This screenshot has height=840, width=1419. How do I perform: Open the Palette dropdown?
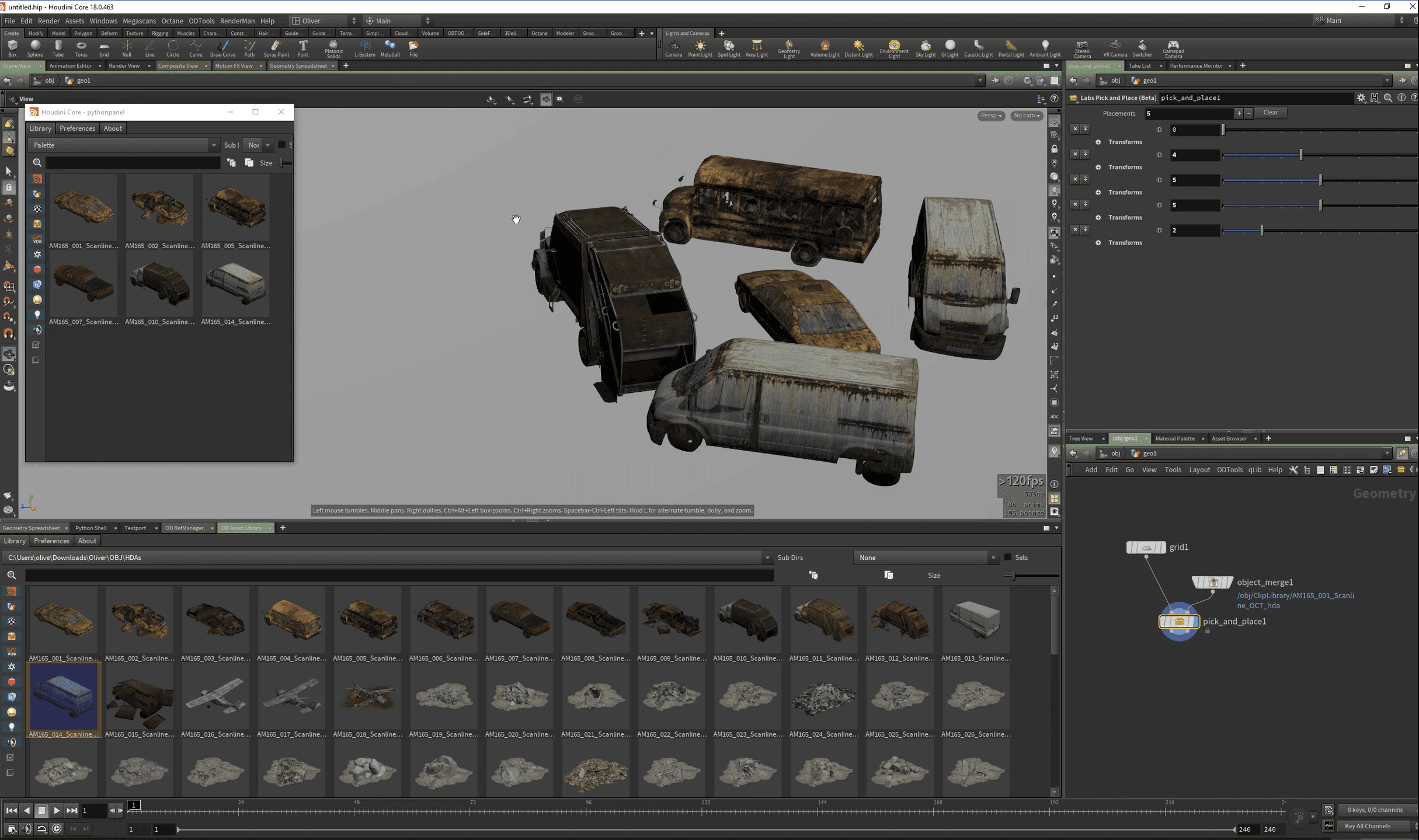pyautogui.click(x=123, y=145)
